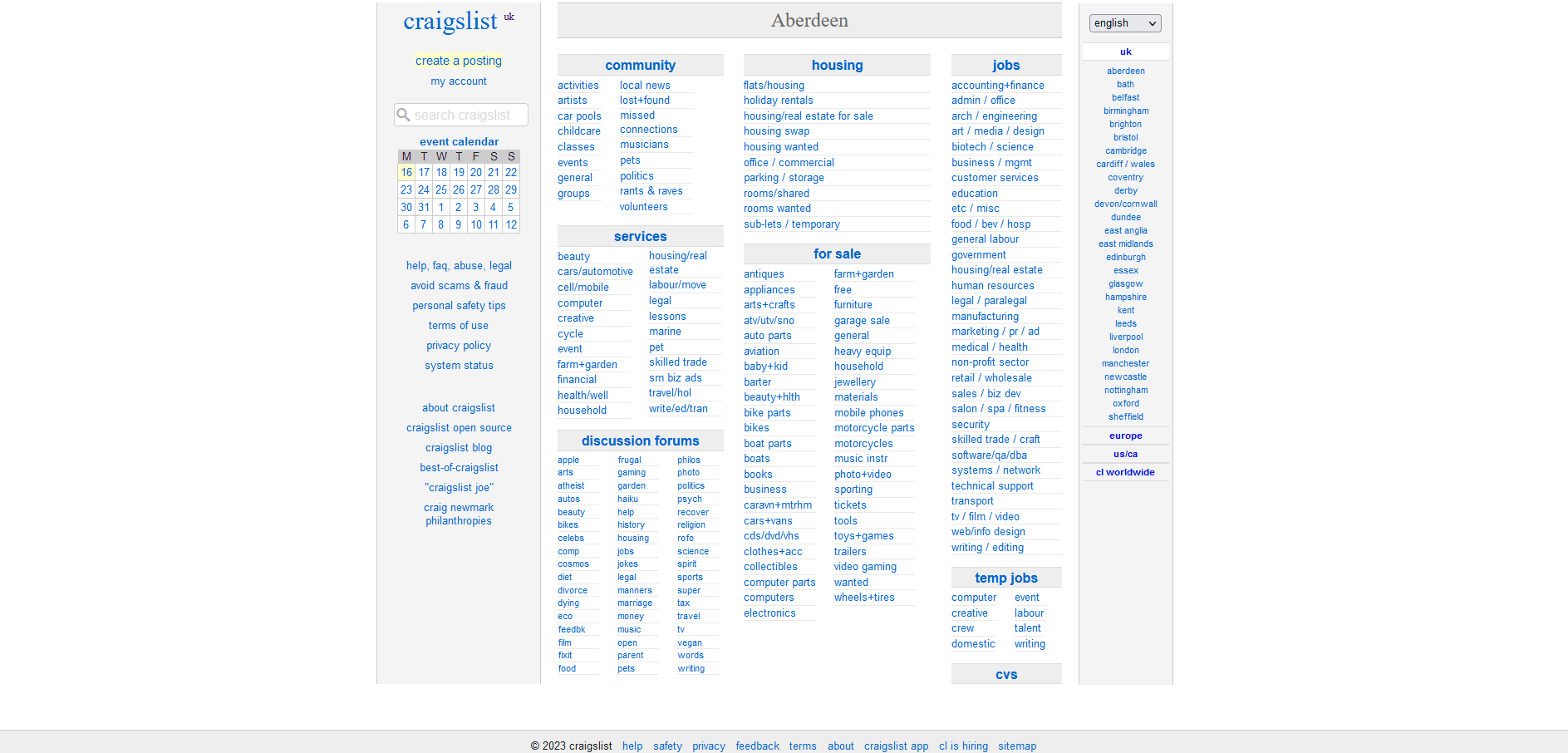This screenshot has width=1568, height=753.
Task: Switch to edinburgh site
Action: point(1125,258)
